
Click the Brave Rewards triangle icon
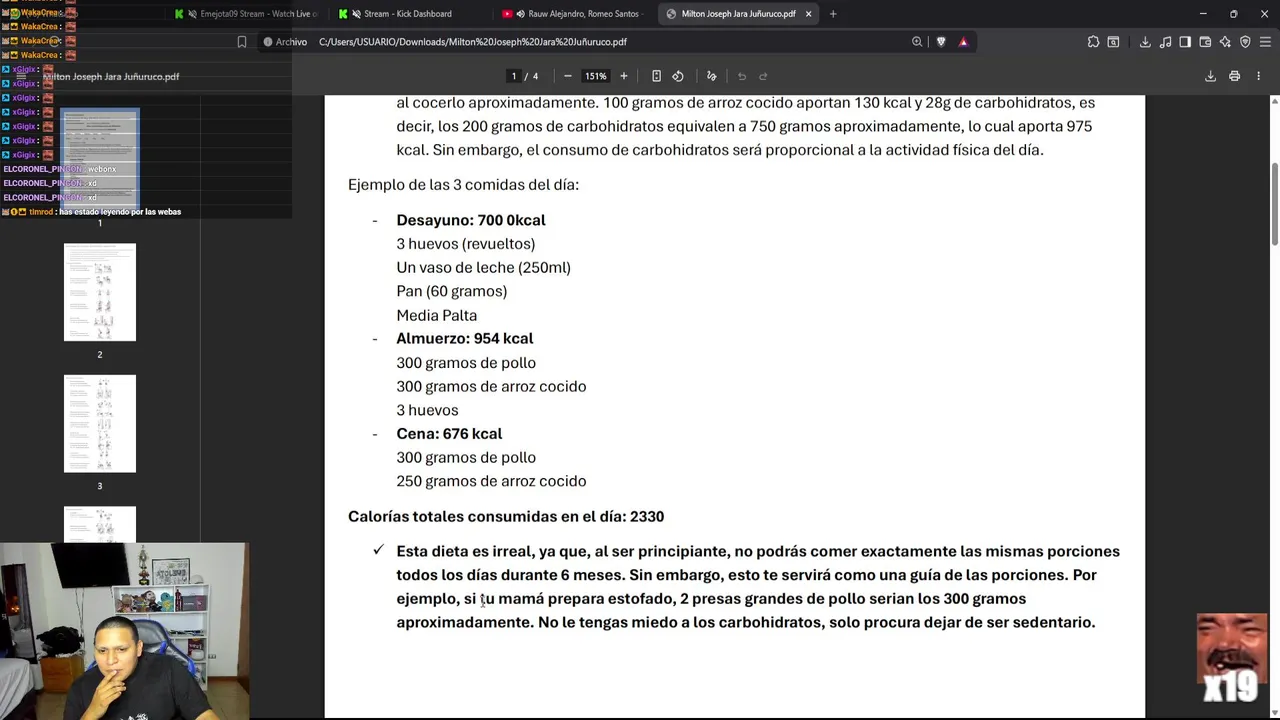(x=963, y=42)
